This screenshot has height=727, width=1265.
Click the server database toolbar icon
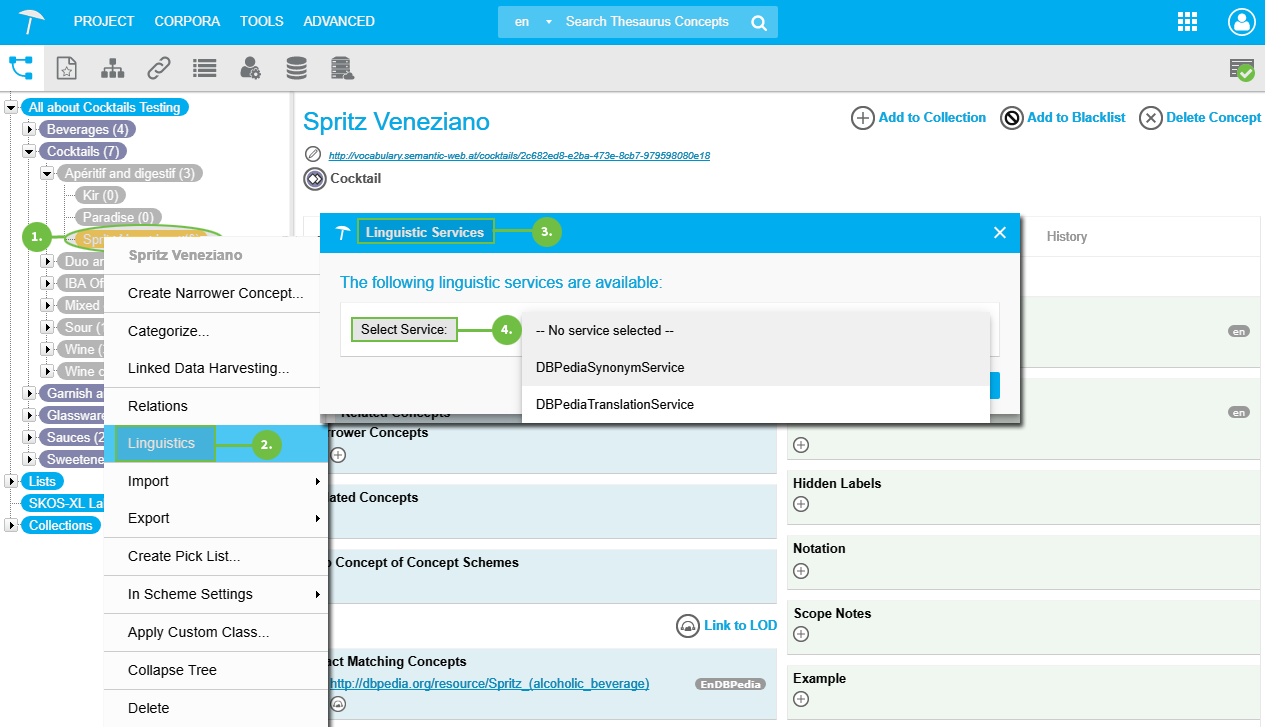[342, 68]
